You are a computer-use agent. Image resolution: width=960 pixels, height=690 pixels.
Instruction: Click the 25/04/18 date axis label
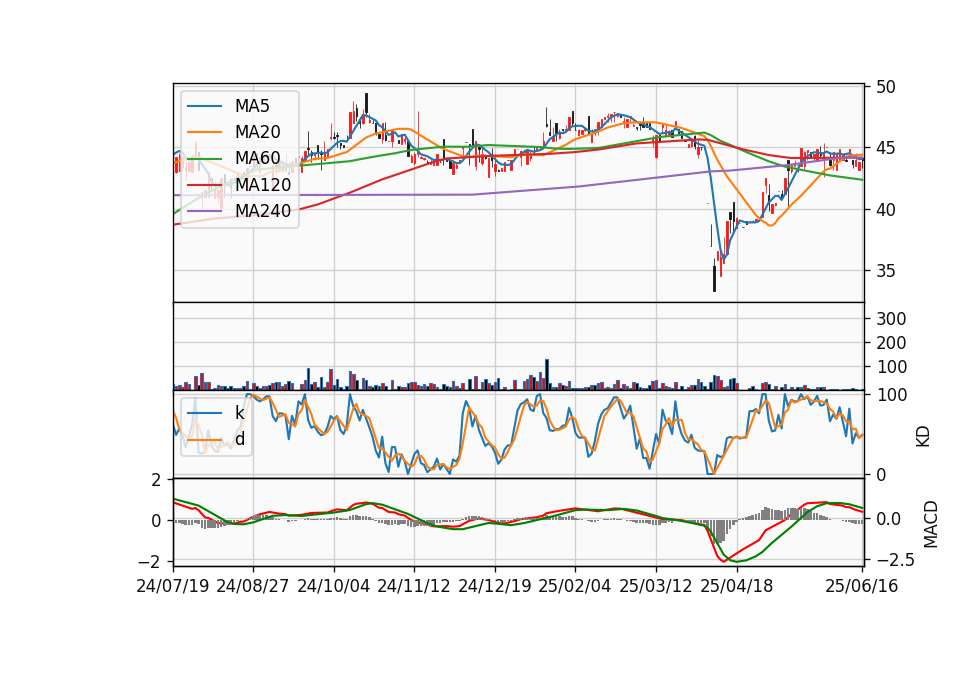tap(737, 586)
